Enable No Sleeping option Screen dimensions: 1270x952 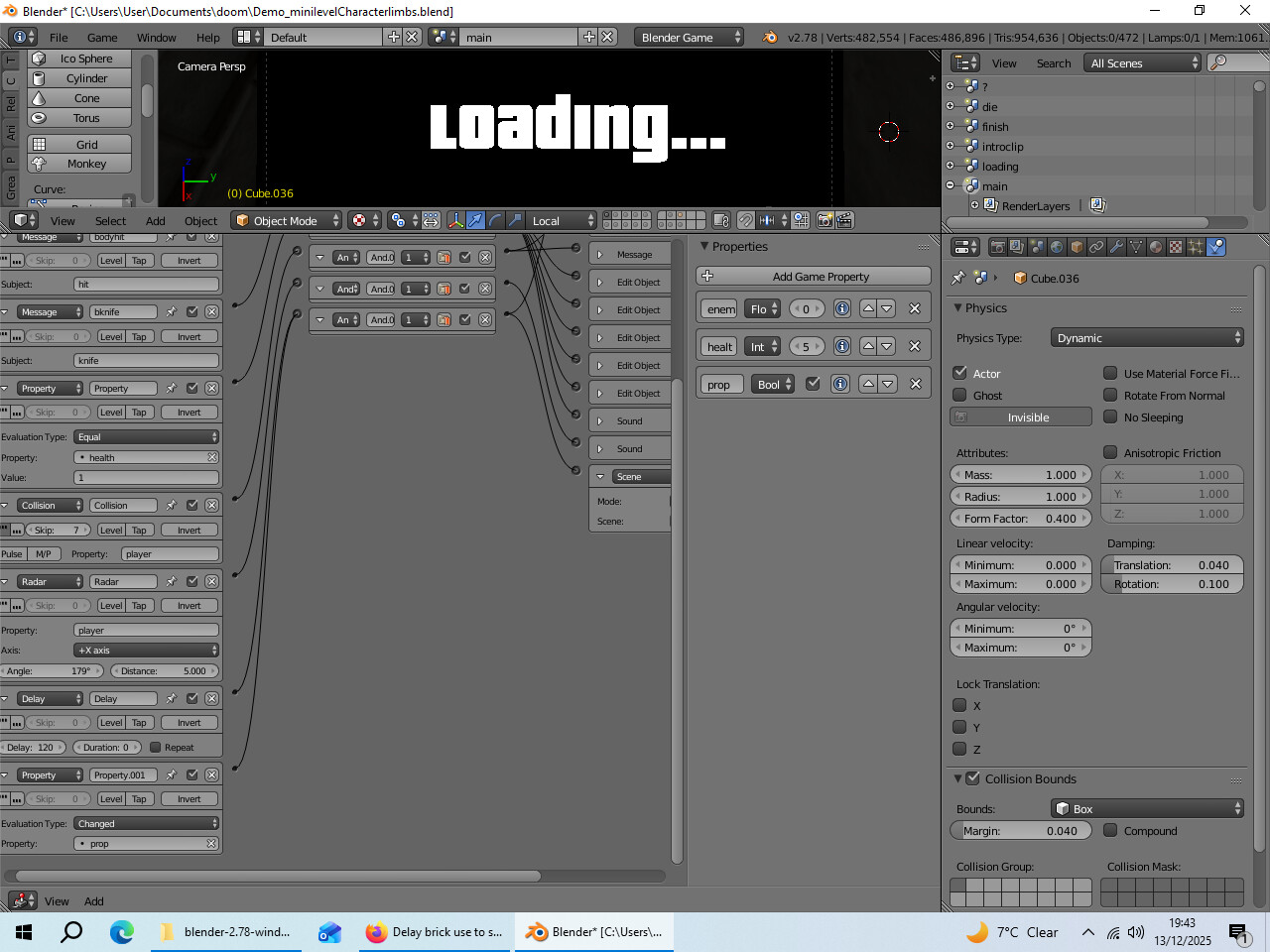(1110, 416)
